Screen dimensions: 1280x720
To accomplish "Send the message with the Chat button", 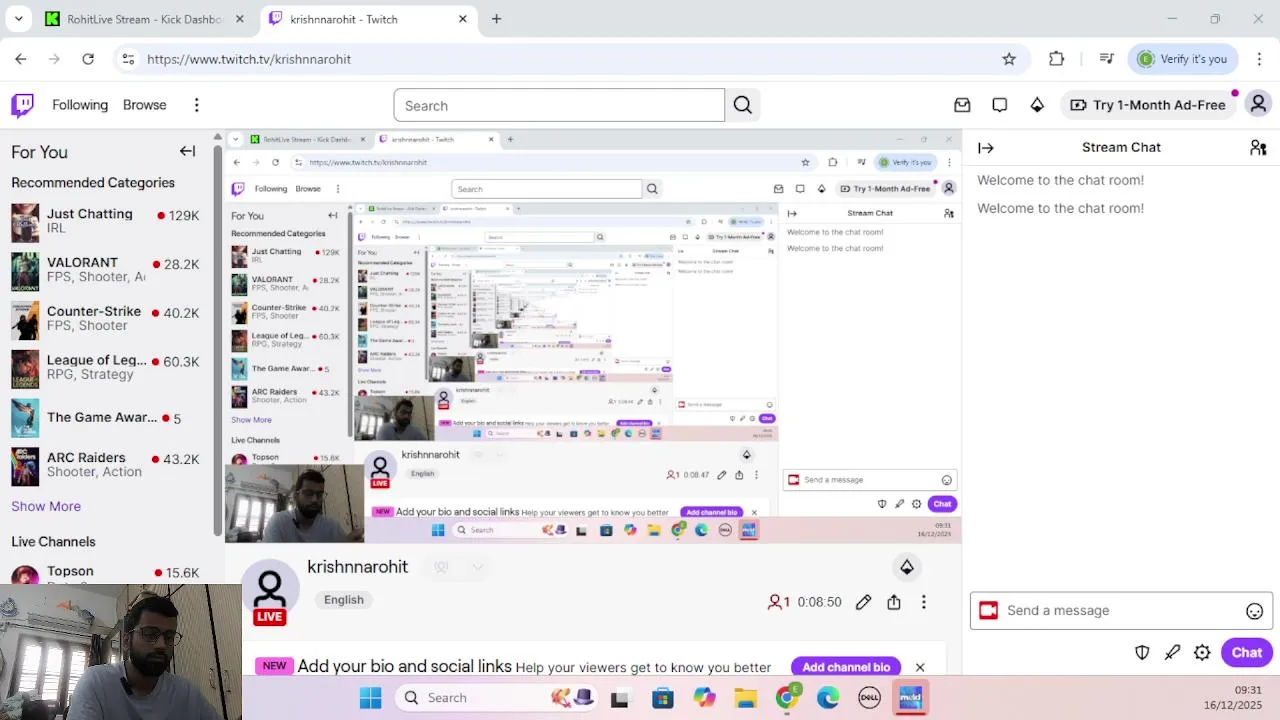I will click(x=1246, y=652).
